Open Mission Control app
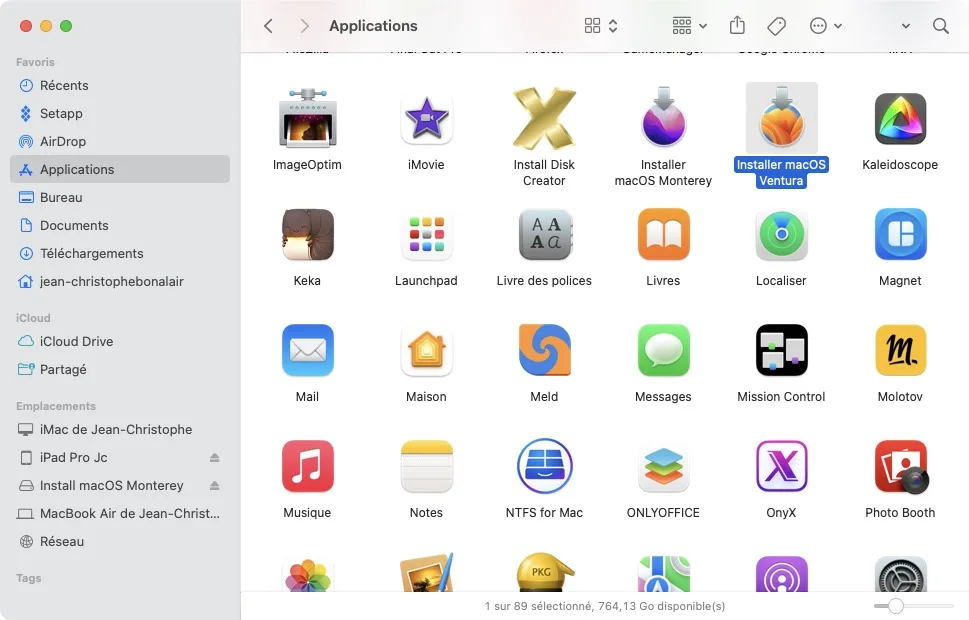969x620 pixels. pos(781,351)
